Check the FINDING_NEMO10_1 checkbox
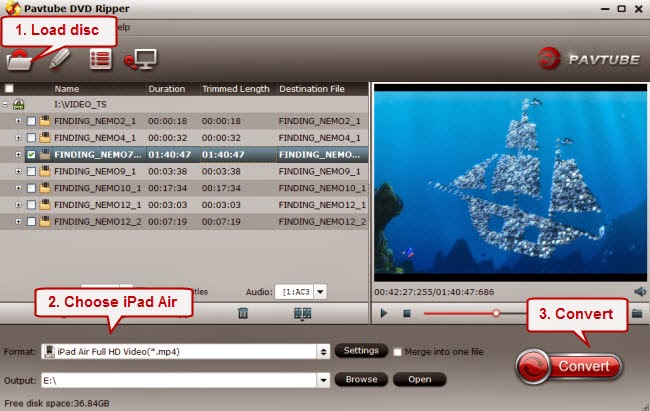The height and width of the screenshot is (411, 650). point(31,188)
